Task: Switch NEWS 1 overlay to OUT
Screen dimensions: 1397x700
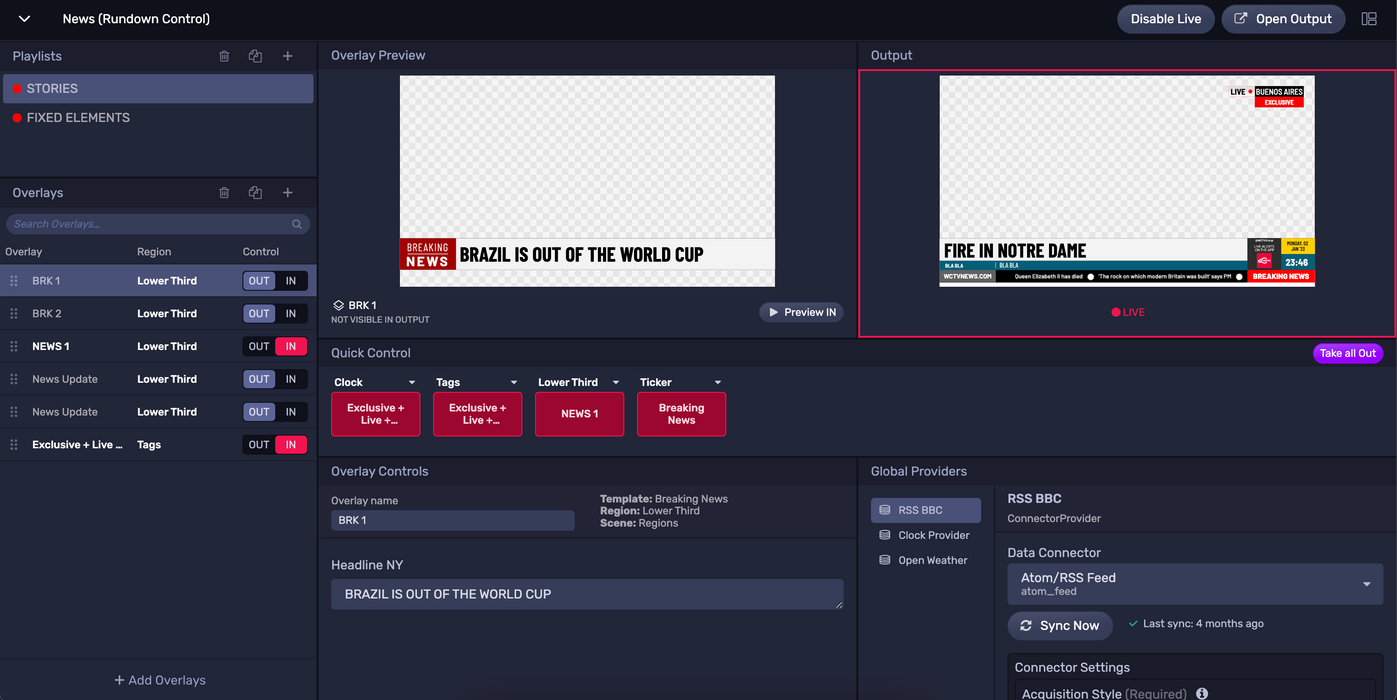Action: coord(259,347)
